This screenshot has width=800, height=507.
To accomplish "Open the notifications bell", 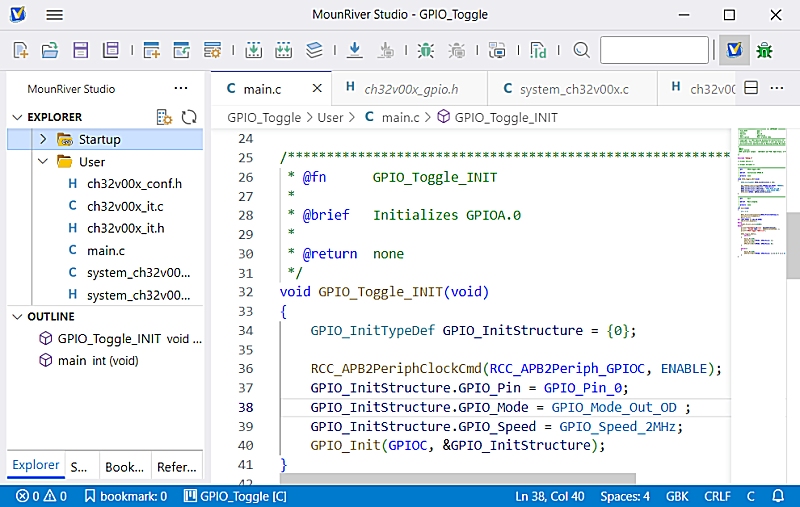I will [x=778, y=496].
